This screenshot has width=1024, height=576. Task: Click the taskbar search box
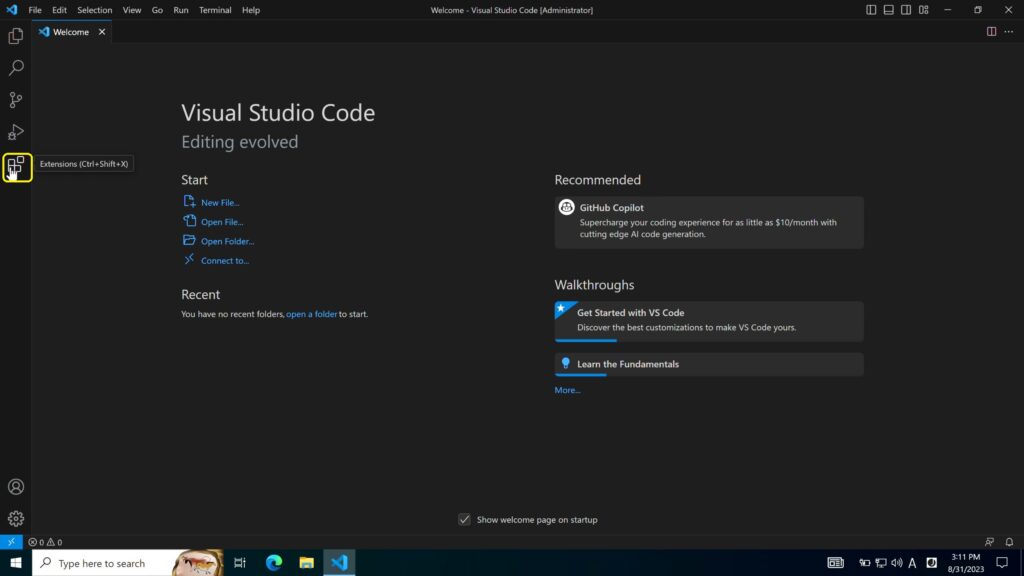[127, 562]
